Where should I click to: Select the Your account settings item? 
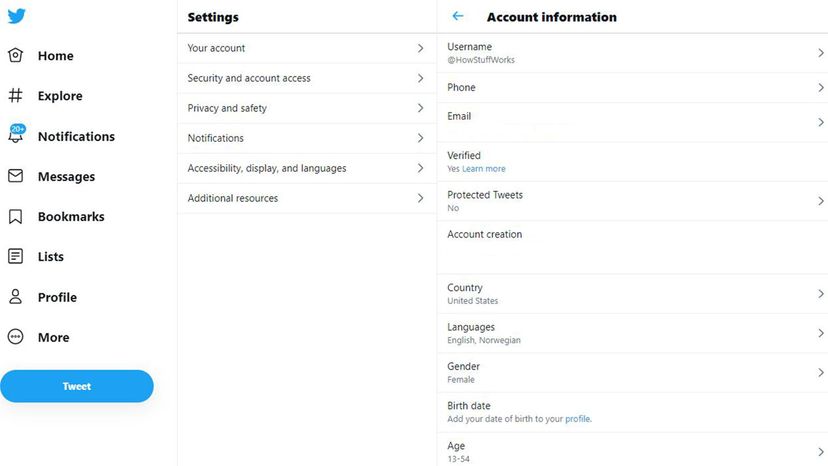coord(307,48)
